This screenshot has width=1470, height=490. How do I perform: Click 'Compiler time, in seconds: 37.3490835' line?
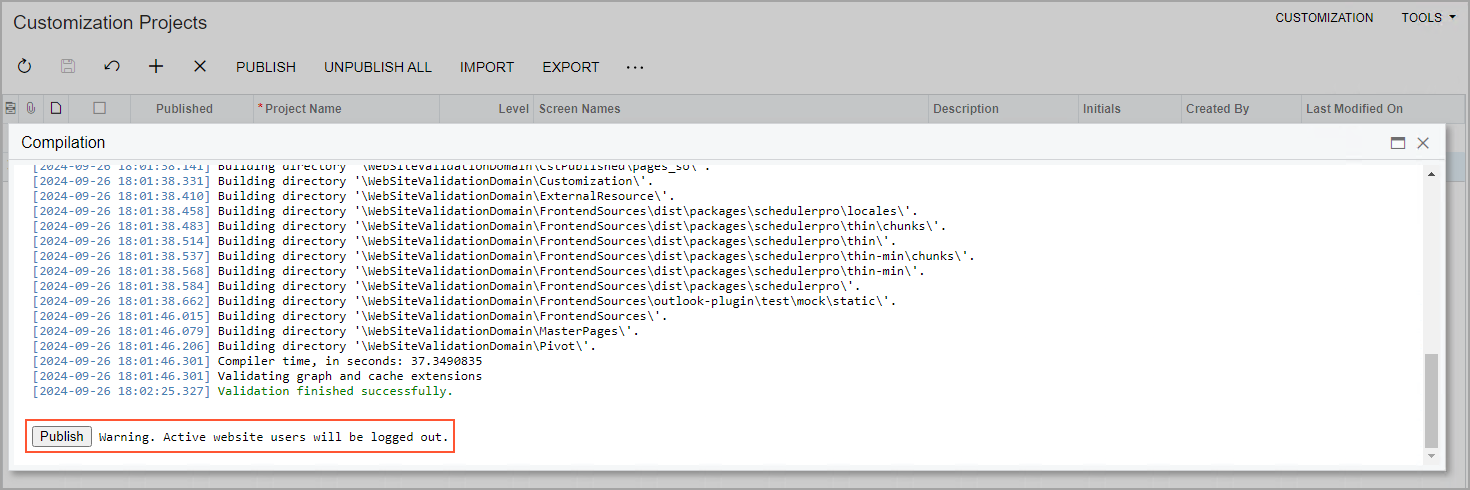click(349, 361)
